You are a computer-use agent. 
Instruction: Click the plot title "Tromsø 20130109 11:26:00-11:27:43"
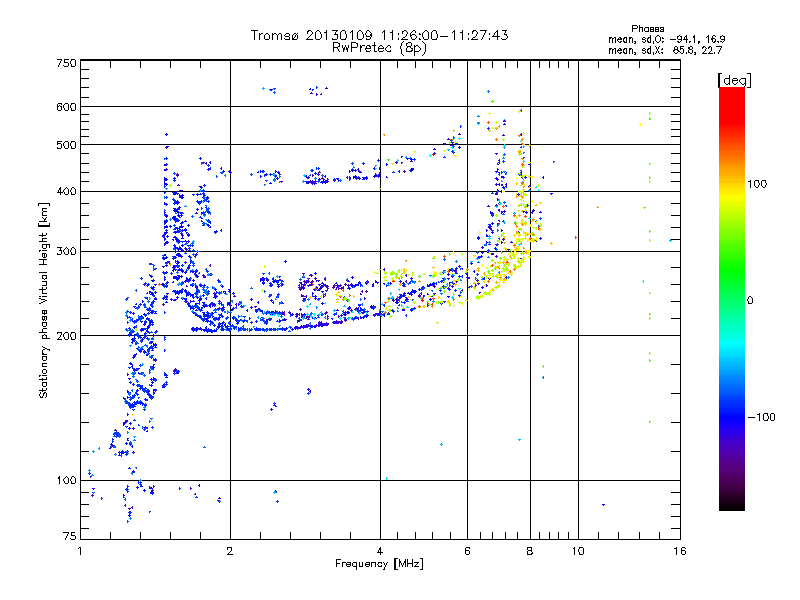pos(379,35)
